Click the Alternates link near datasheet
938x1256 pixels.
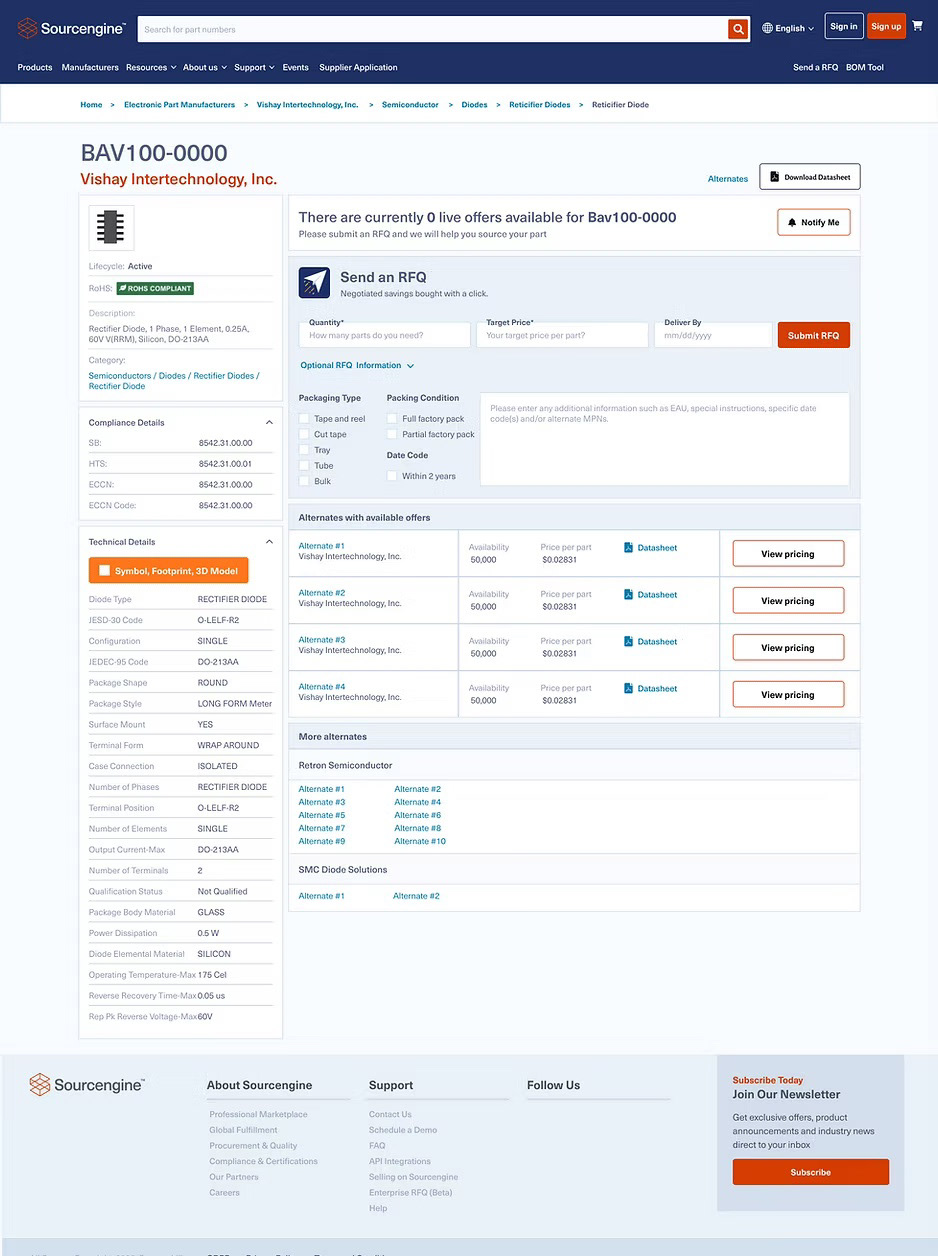[728, 179]
